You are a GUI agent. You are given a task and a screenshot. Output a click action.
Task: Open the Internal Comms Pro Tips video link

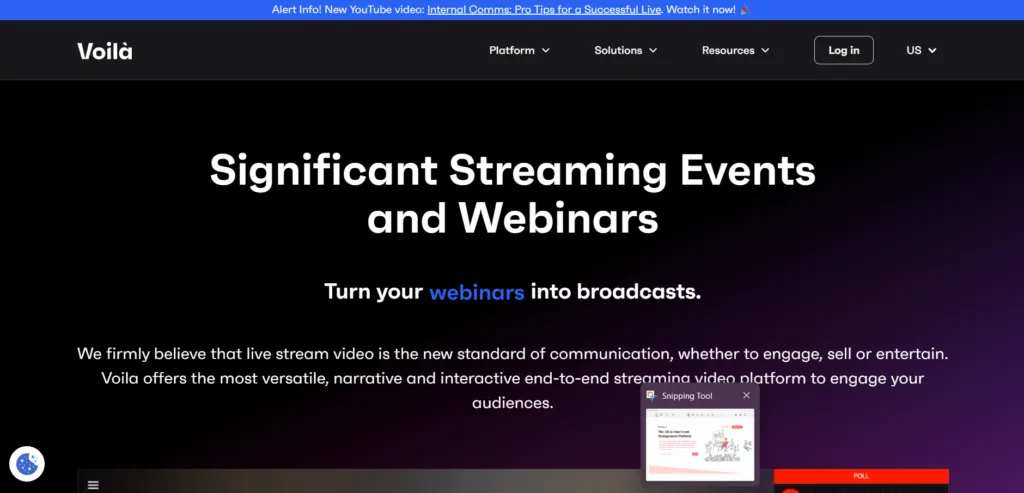pos(544,10)
